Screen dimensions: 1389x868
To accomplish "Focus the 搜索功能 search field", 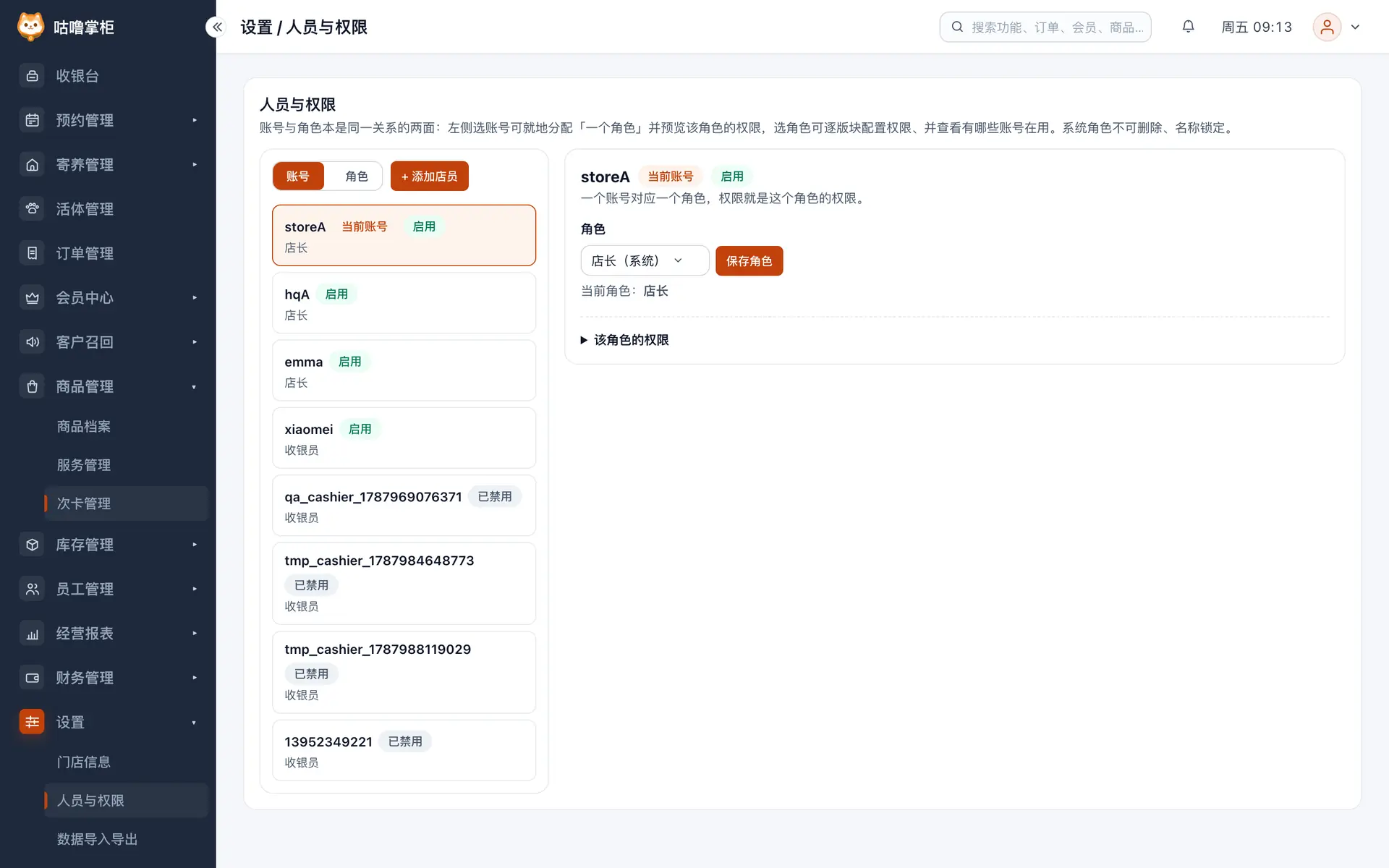I will (1045, 27).
